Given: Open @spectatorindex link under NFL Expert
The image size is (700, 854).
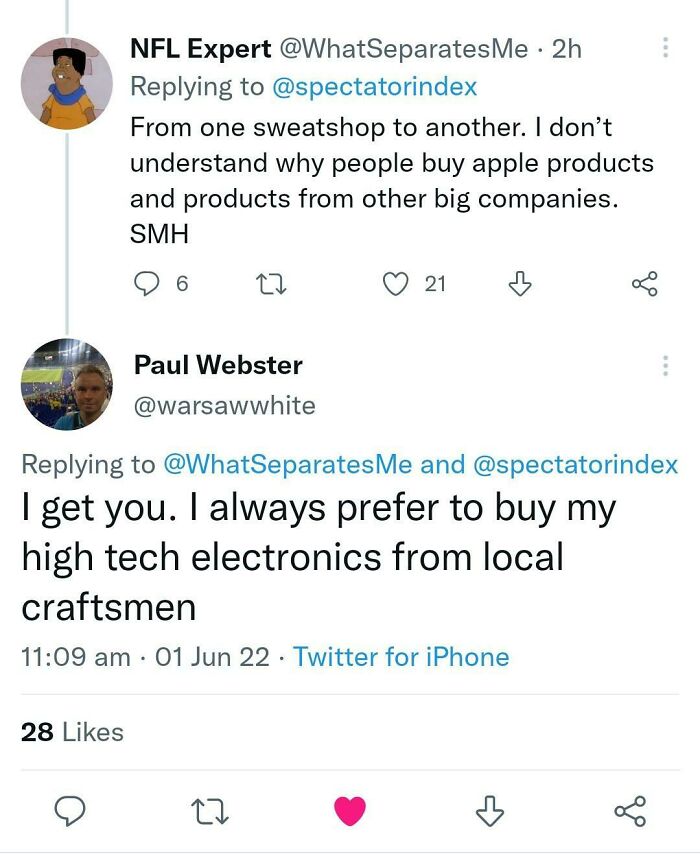Looking at the screenshot, I should (x=374, y=87).
